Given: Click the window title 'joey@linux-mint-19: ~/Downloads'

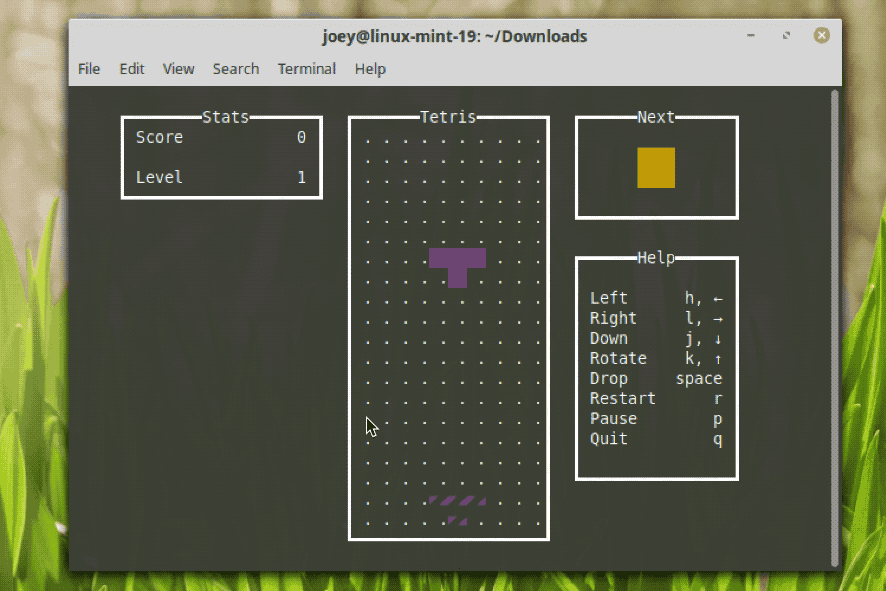Looking at the screenshot, I should coord(455,36).
